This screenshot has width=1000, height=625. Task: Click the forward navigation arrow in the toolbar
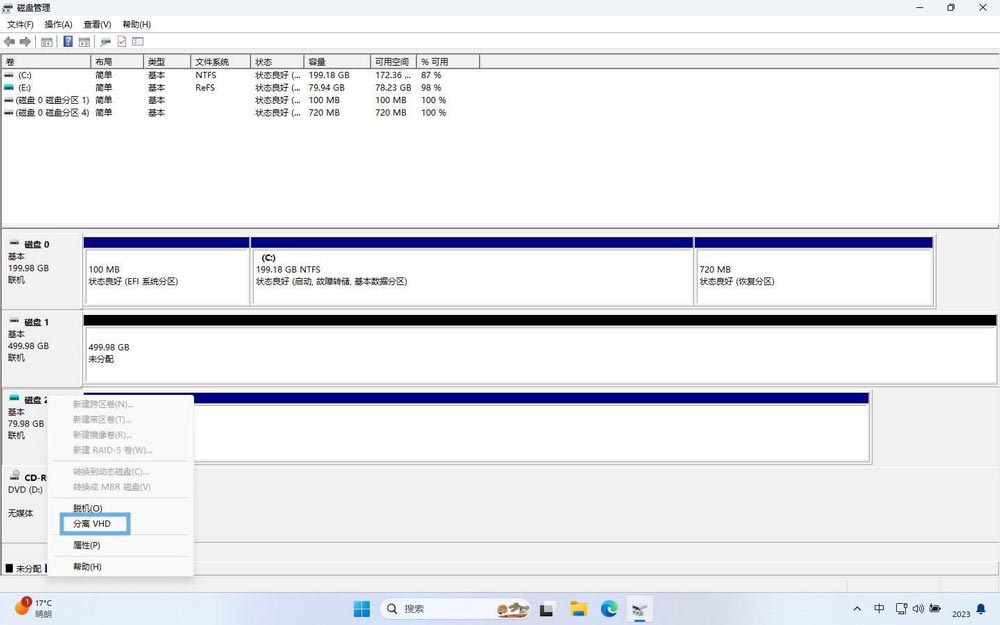click(24, 41)
